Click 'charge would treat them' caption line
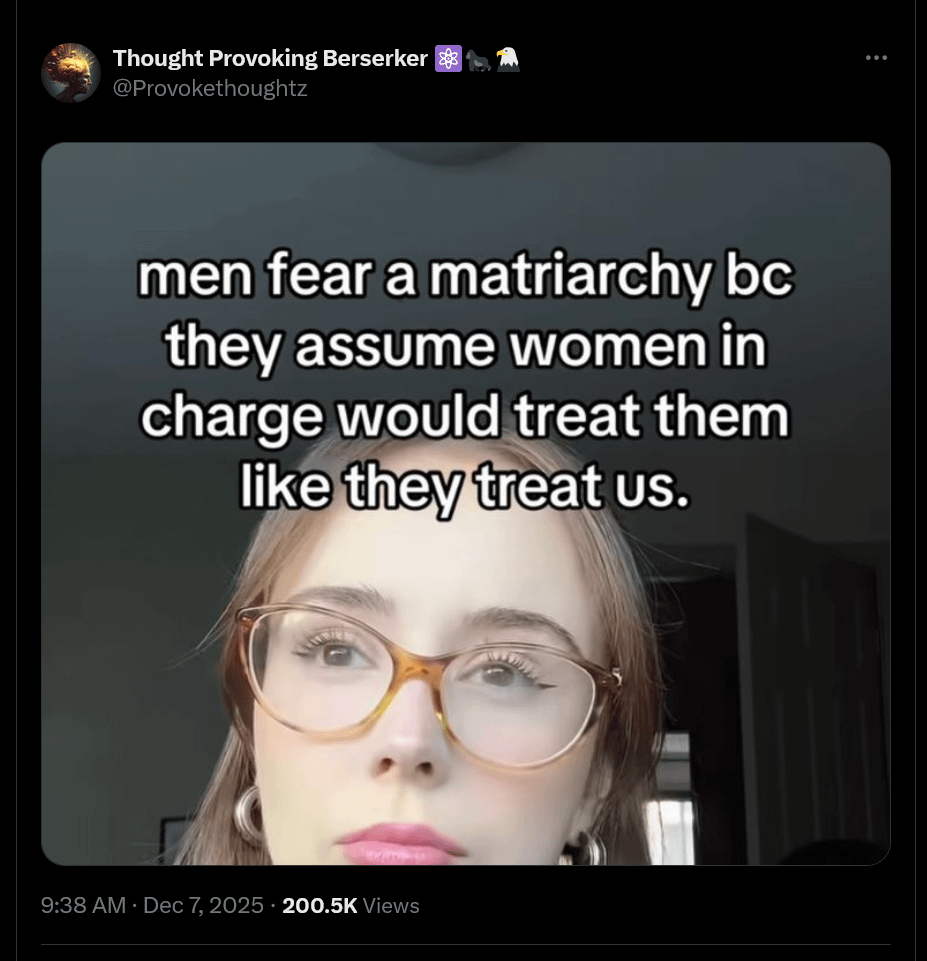Screen dimensions: 927x961 point(466,416)
